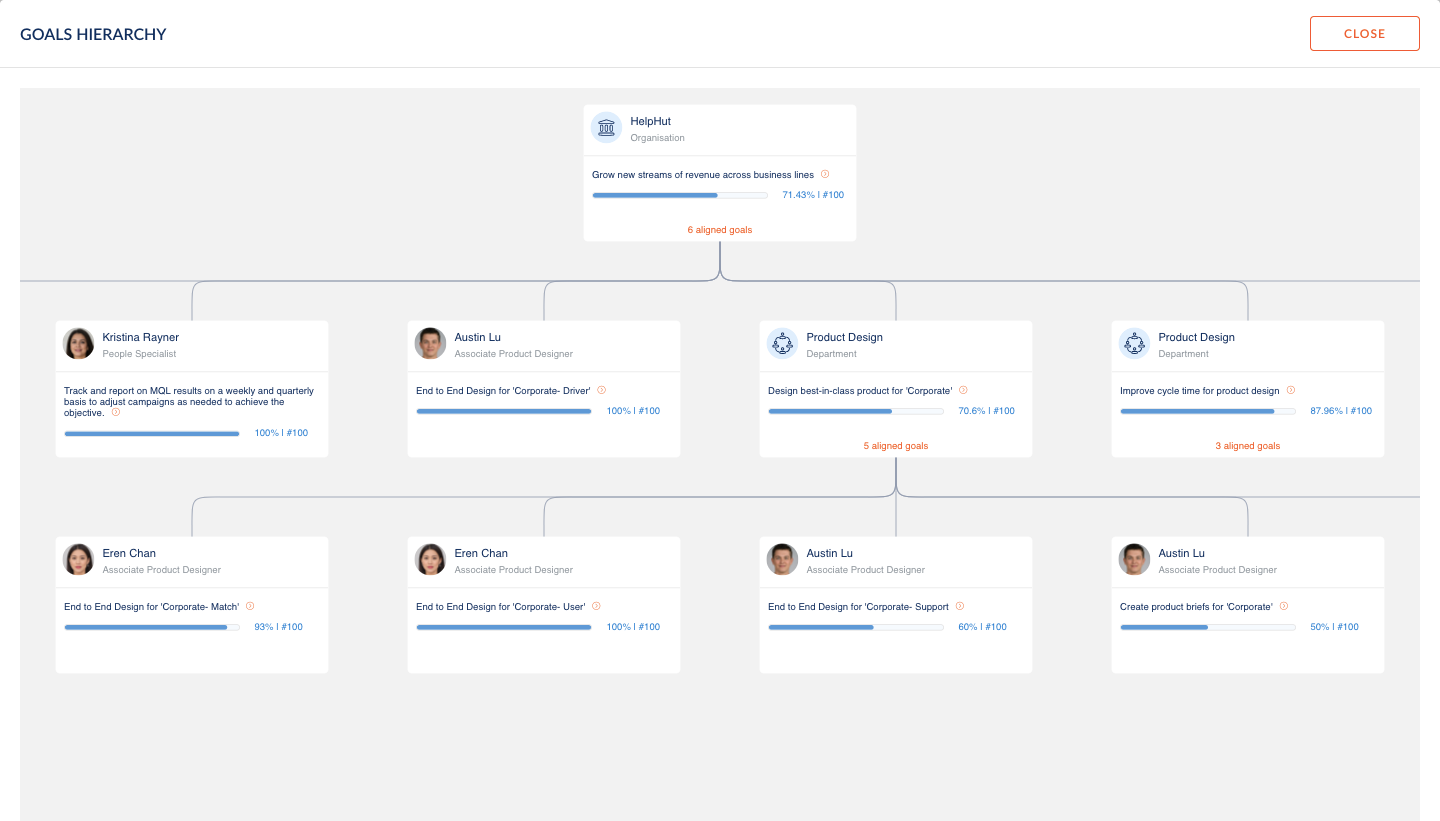Click Kristina Rayner's profile avatar
The width and height of the screenshot is (1440, 821).
[78, 344]
